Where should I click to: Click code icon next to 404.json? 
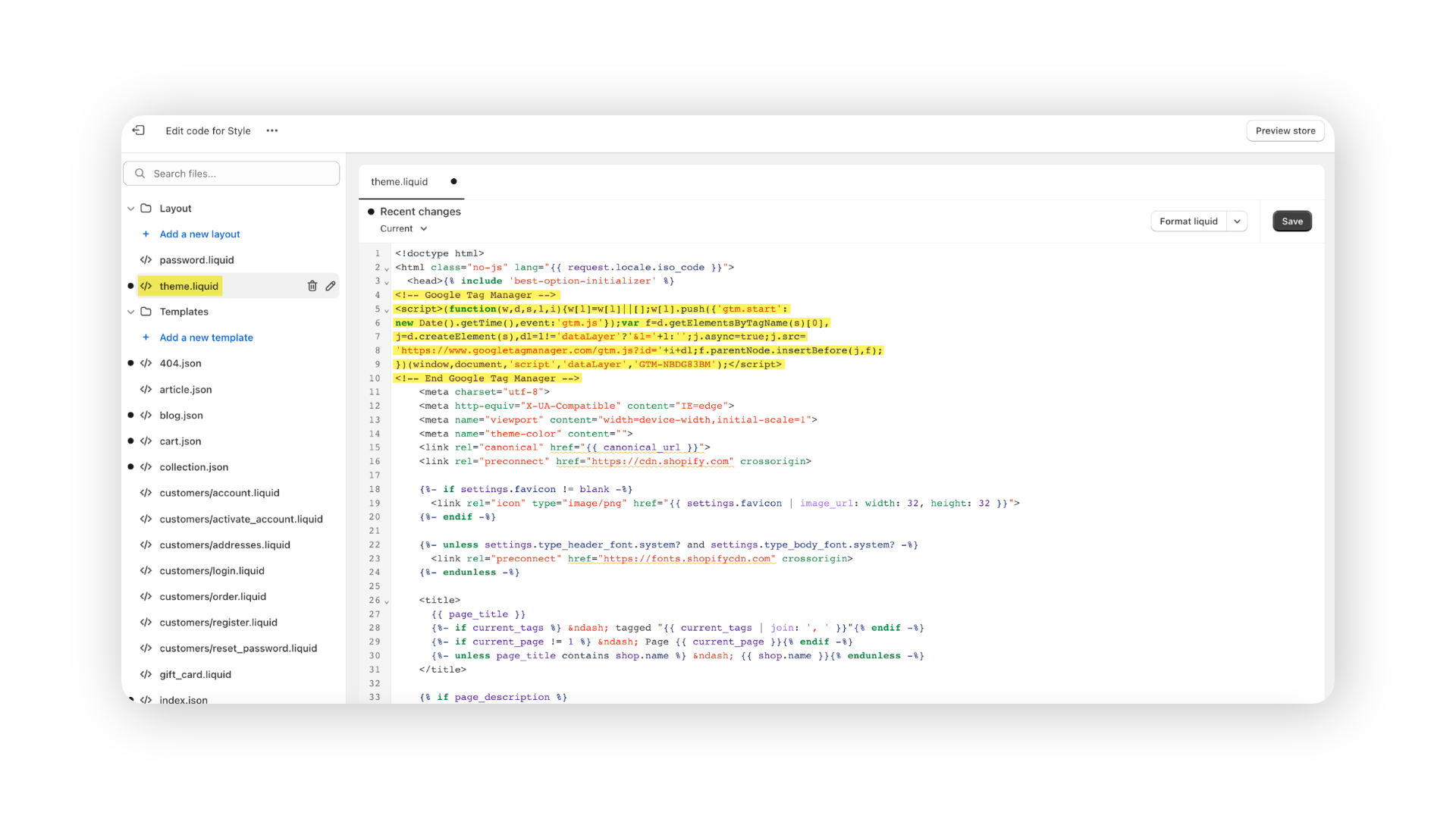[146, 363]
